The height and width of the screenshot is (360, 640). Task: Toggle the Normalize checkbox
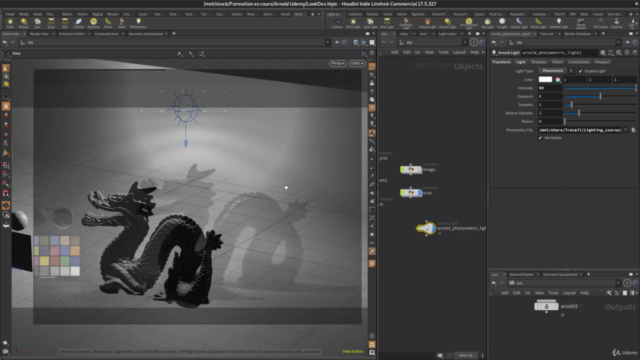540,138
